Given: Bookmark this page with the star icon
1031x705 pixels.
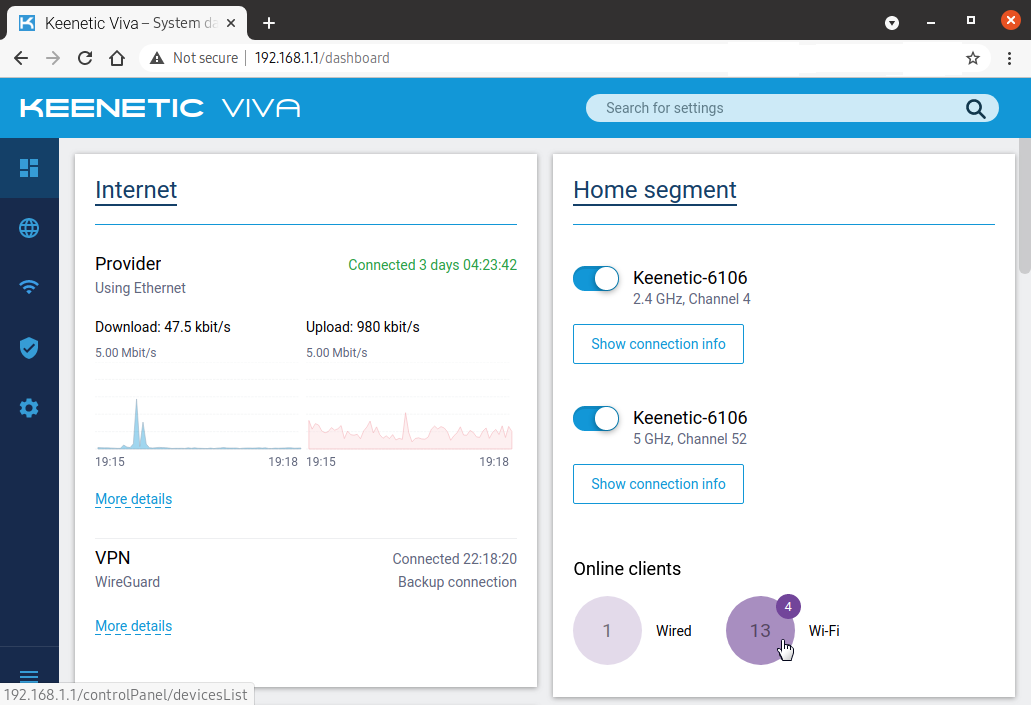Looking at the screenshot, I should tap(973, 58).
